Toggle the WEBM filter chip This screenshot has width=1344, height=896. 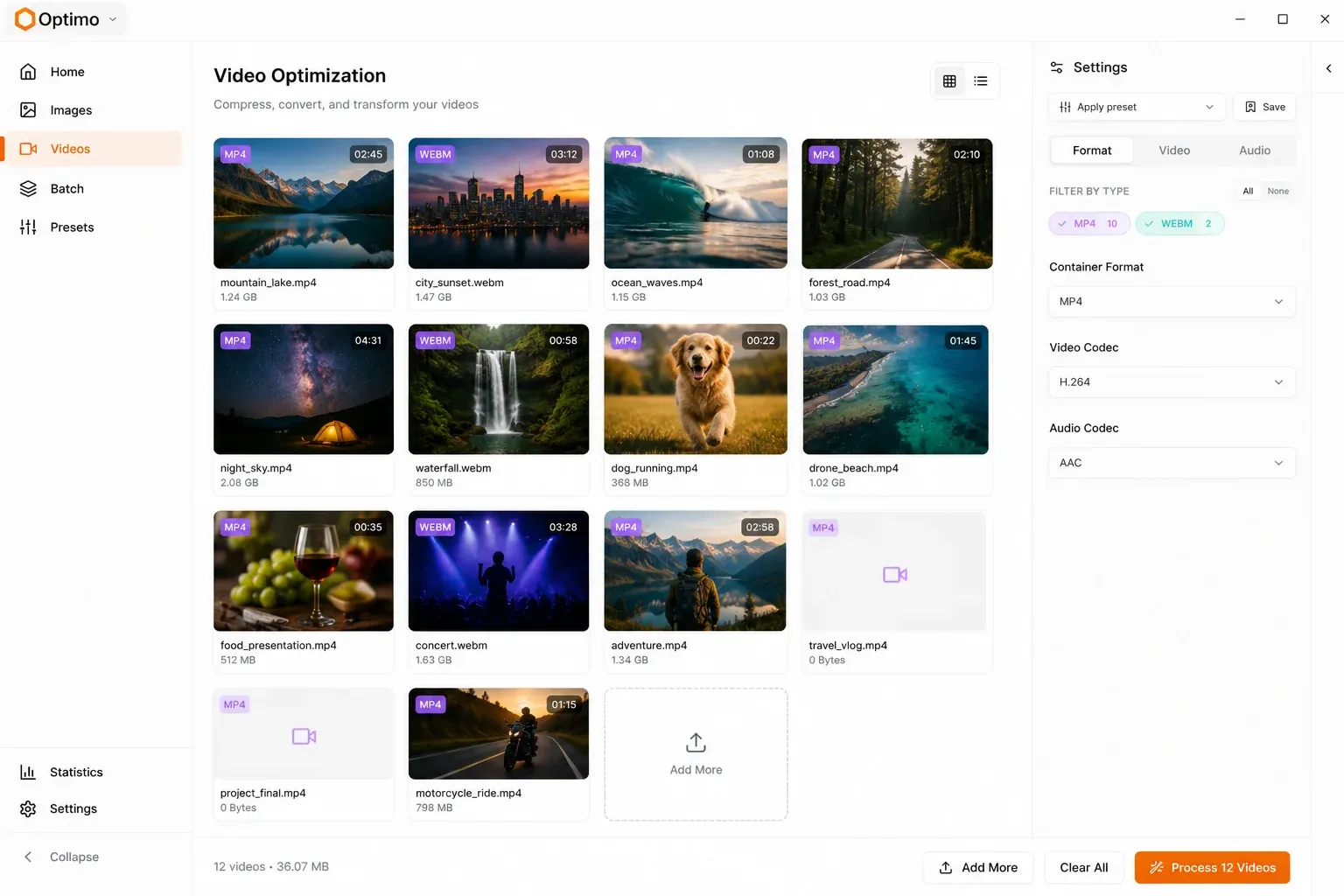1179,224
